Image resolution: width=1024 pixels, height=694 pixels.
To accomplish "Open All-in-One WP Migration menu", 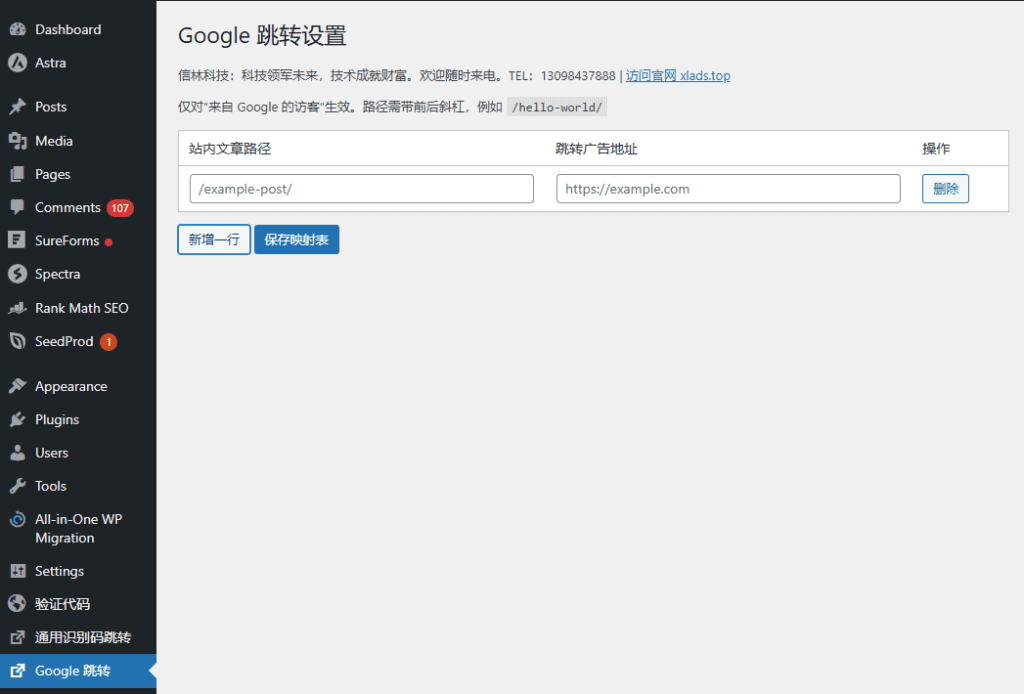I will point(78,528).
